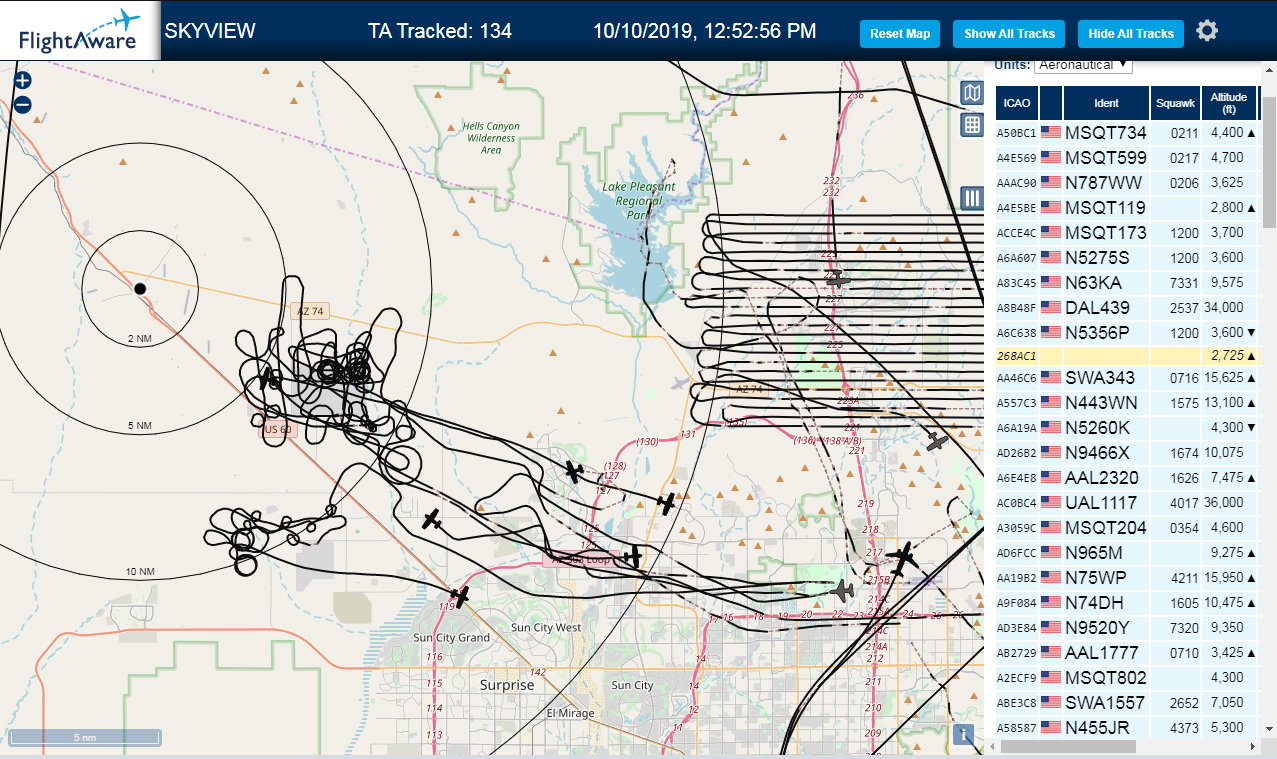The width and height of the screenshot is (1277, 759).
Task: Click the US flag next to N63KA
Action: point(1050,282)
